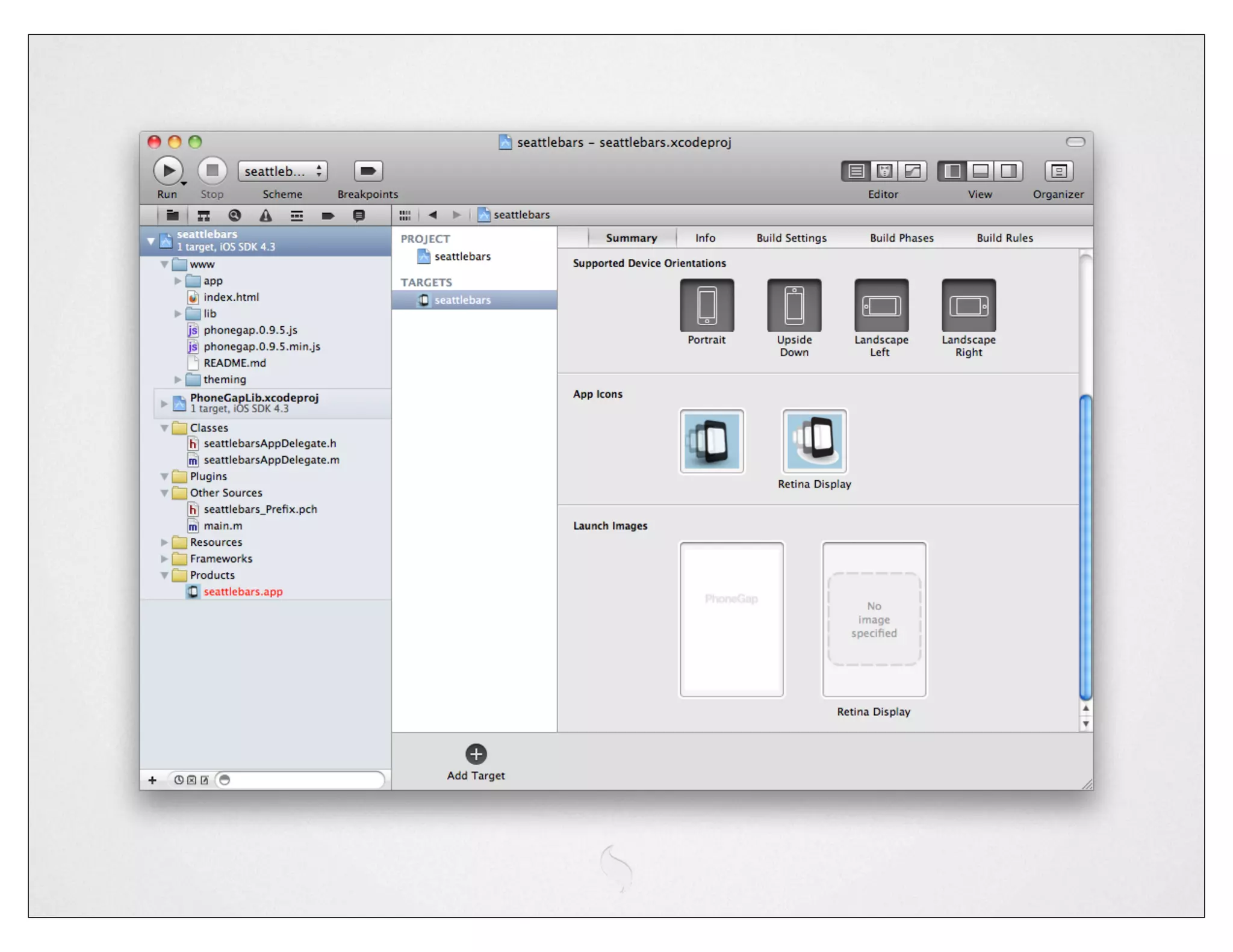Toggle the Landscape Left orientation support

coord(881,305)
